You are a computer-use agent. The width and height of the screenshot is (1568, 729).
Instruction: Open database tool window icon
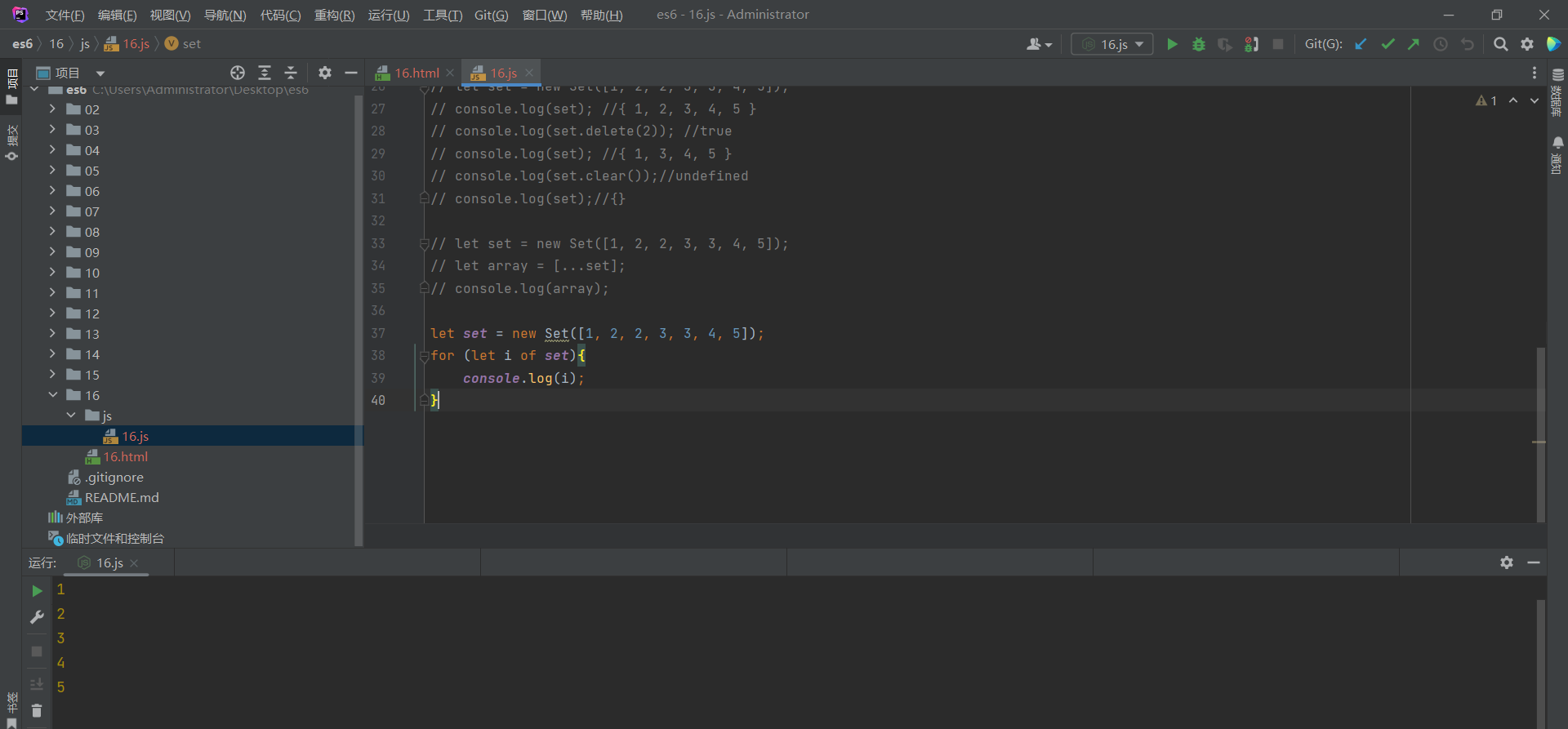pos(1557,74)
